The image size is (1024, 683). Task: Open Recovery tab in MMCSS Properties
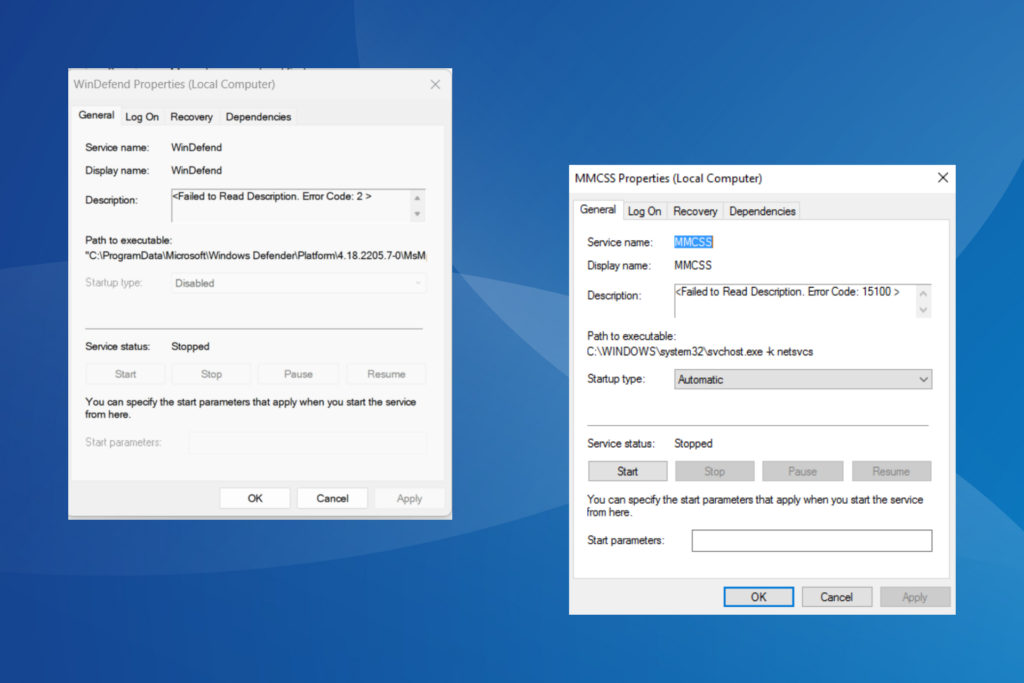coord(695,212)
